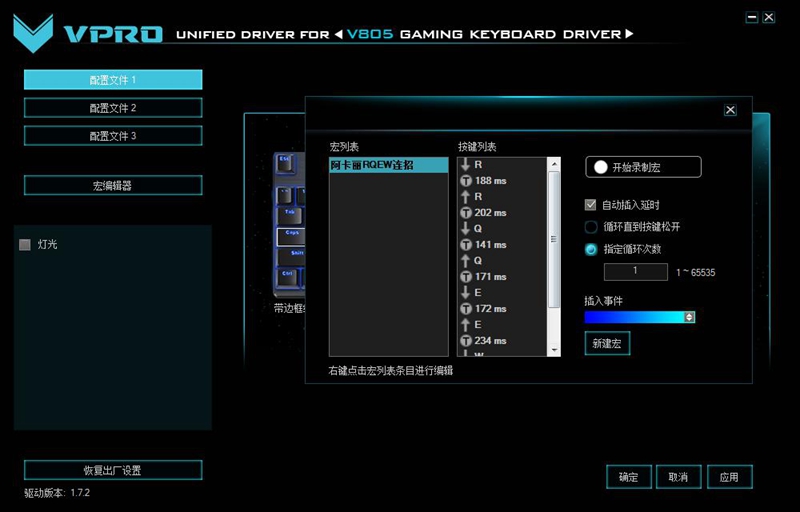Click the timer icon for 234 ms

coord(466,341)
